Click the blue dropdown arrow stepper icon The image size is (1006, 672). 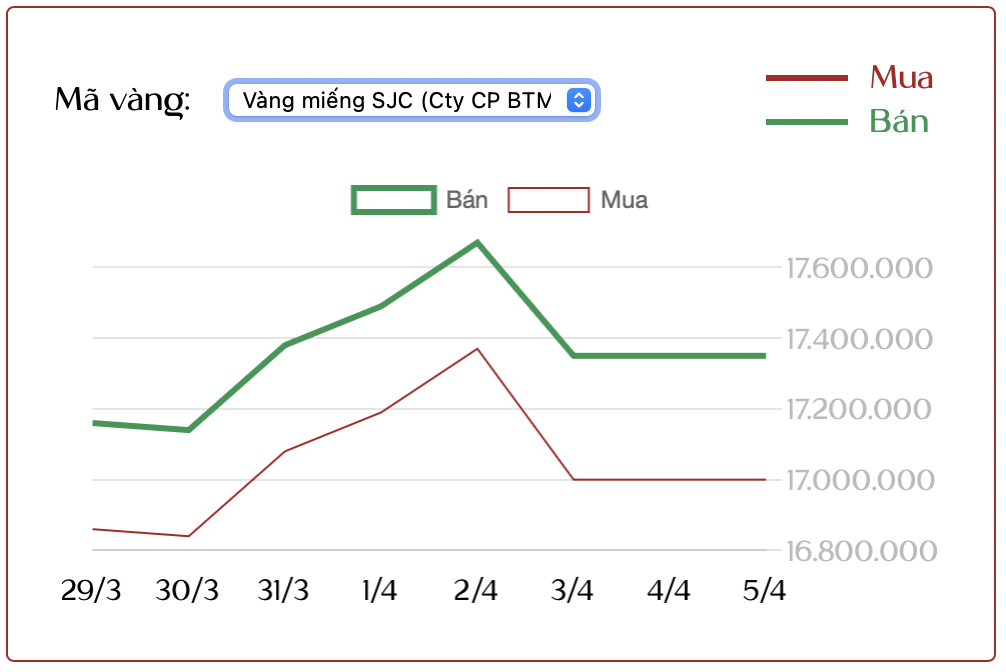[579, 100]
